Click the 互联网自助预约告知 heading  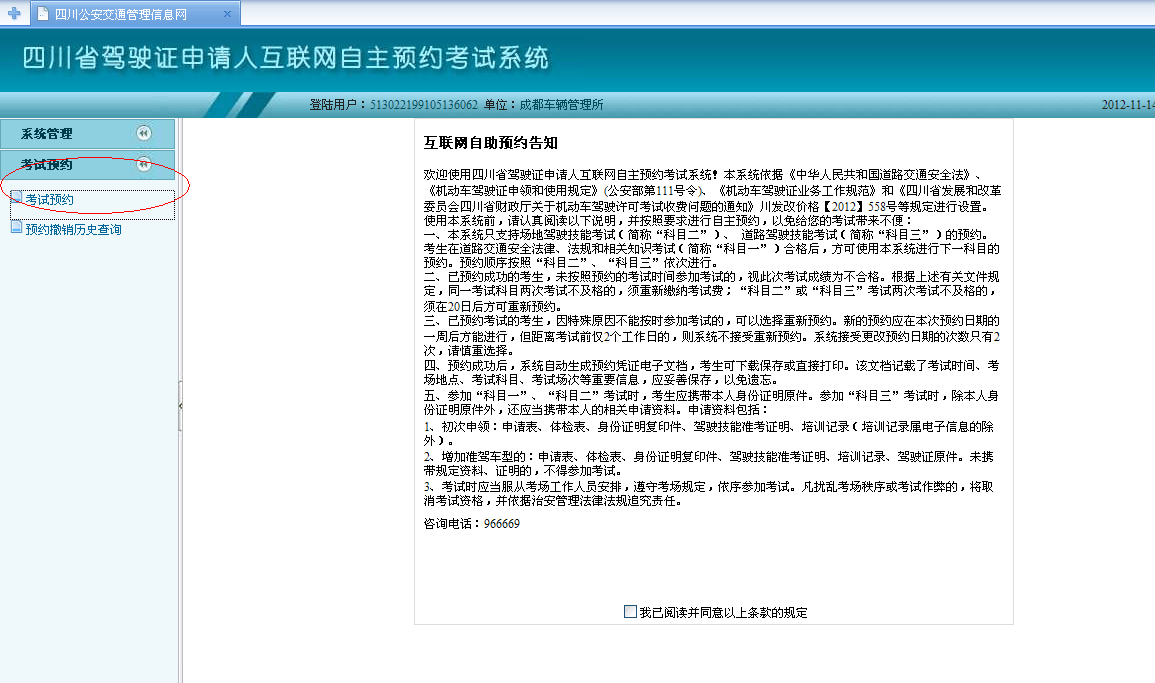(491, 143)
